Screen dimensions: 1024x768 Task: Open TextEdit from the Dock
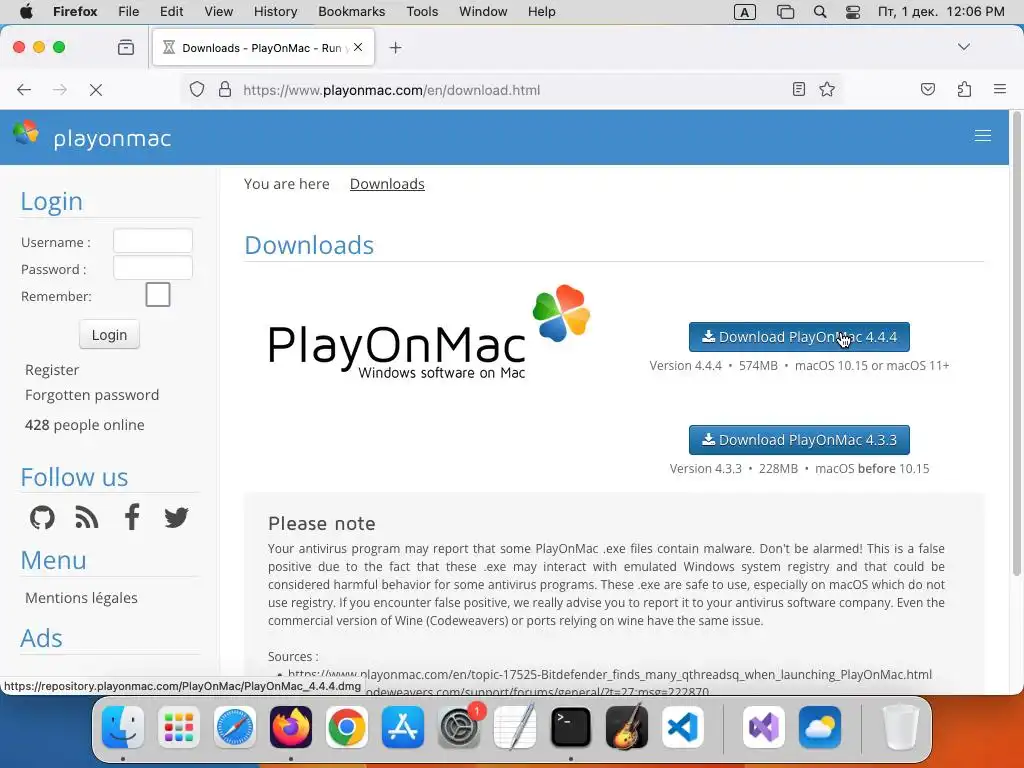515,727
